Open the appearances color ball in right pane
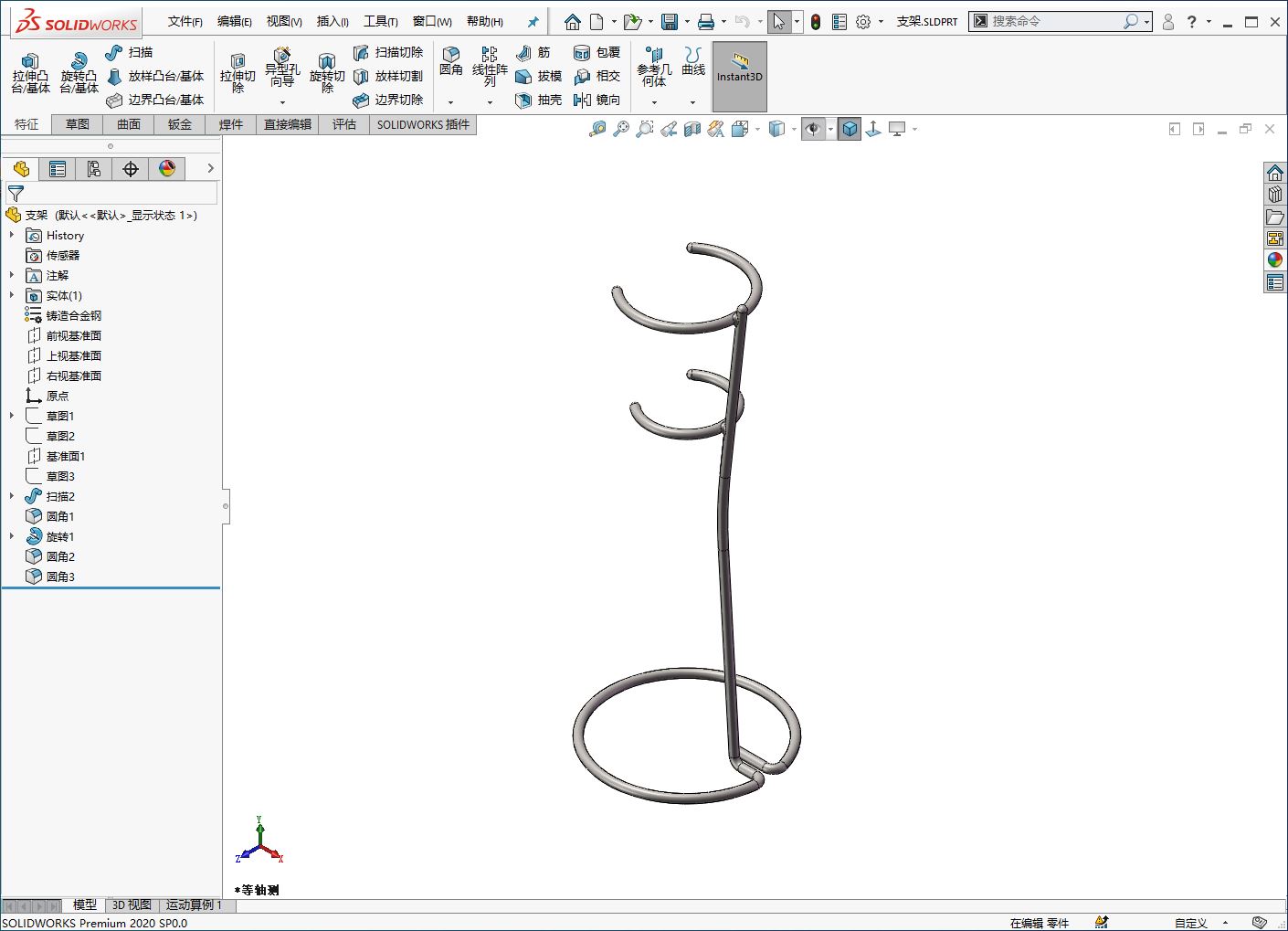This screenshot has height=931, width=1288. 1275,260
